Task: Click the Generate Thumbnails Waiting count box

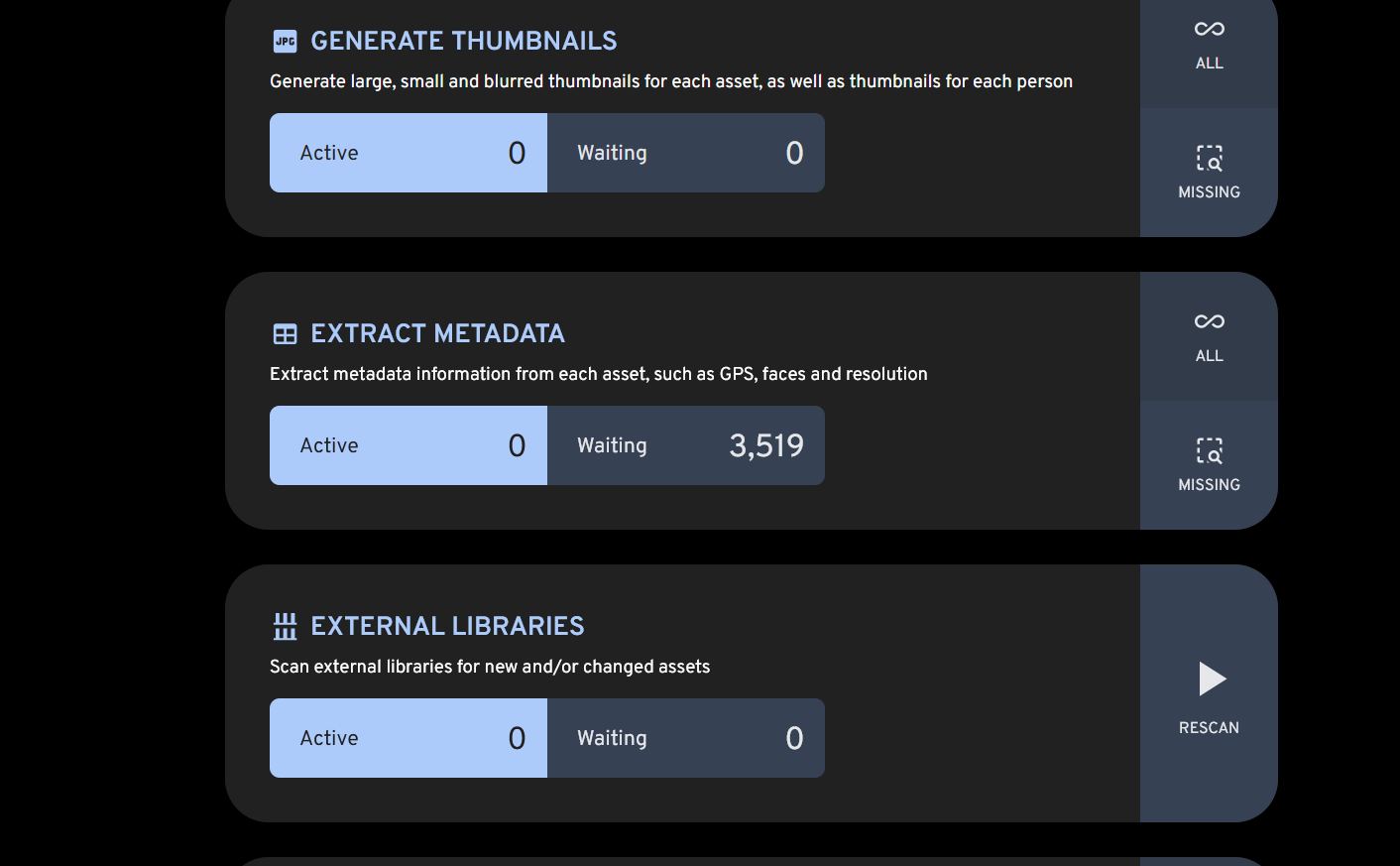Action: click(686, 153)
